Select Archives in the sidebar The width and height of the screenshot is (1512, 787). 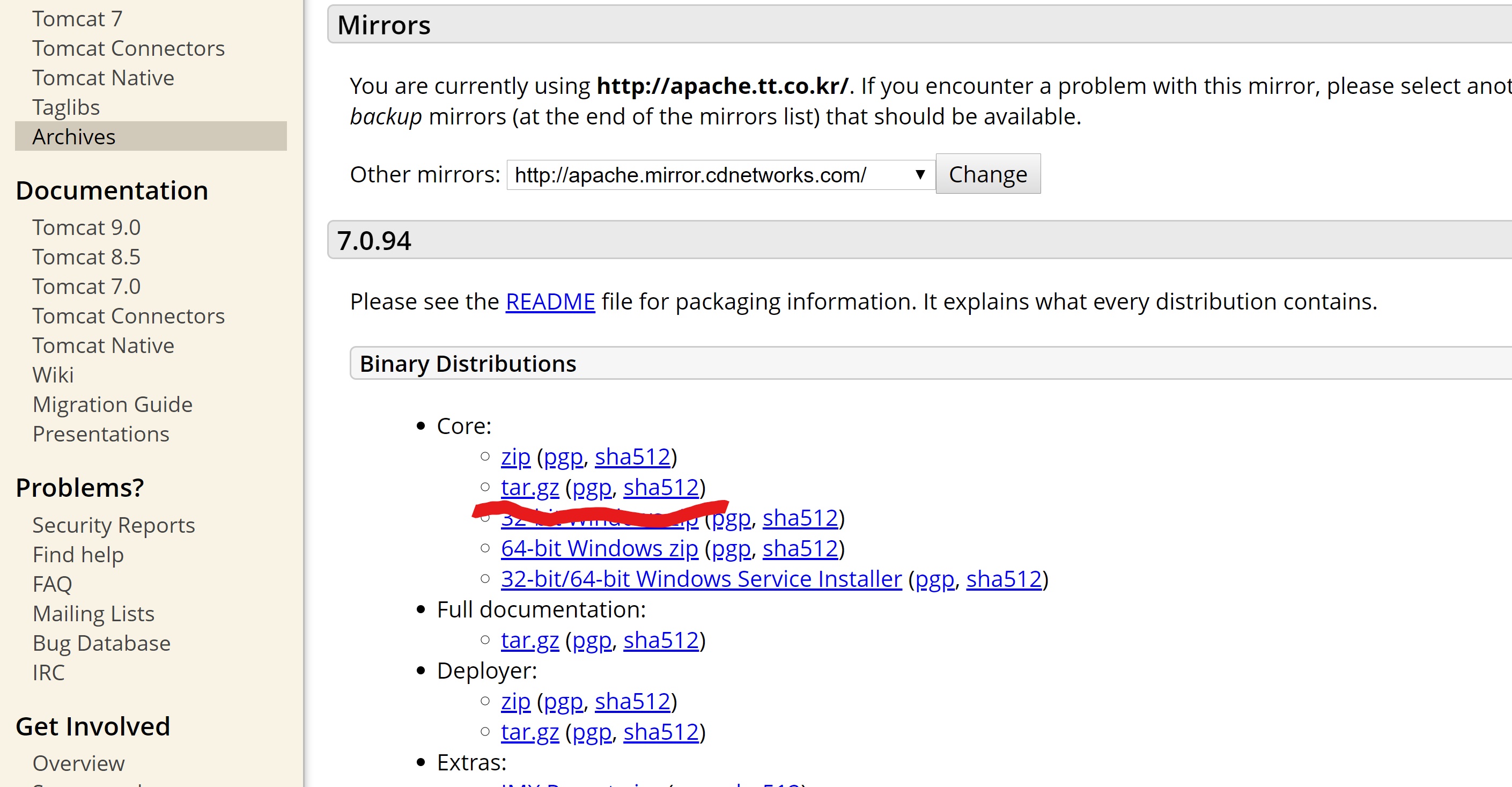pyautogui.click(x=74, y=137)
